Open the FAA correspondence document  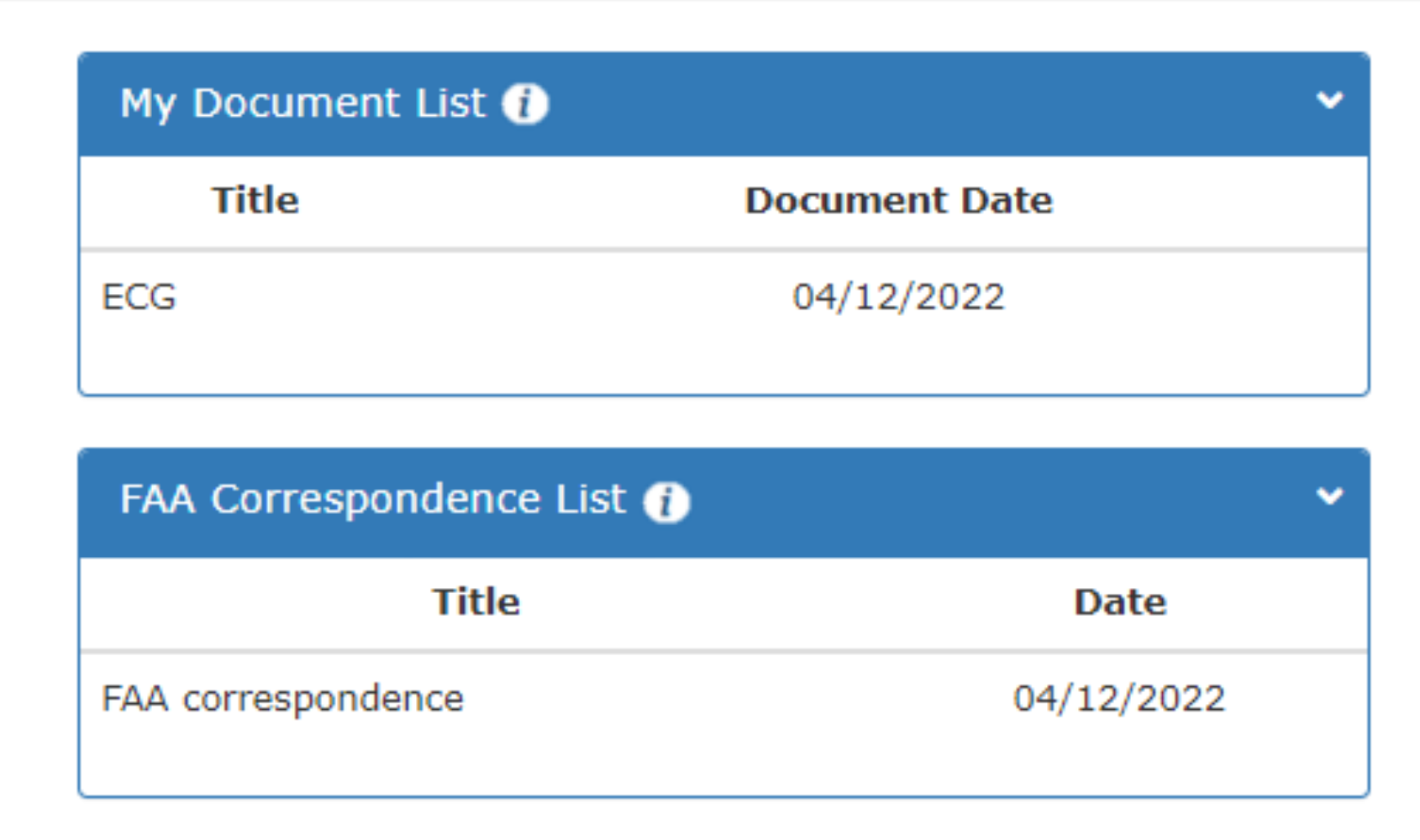click(x=283, y=697)
